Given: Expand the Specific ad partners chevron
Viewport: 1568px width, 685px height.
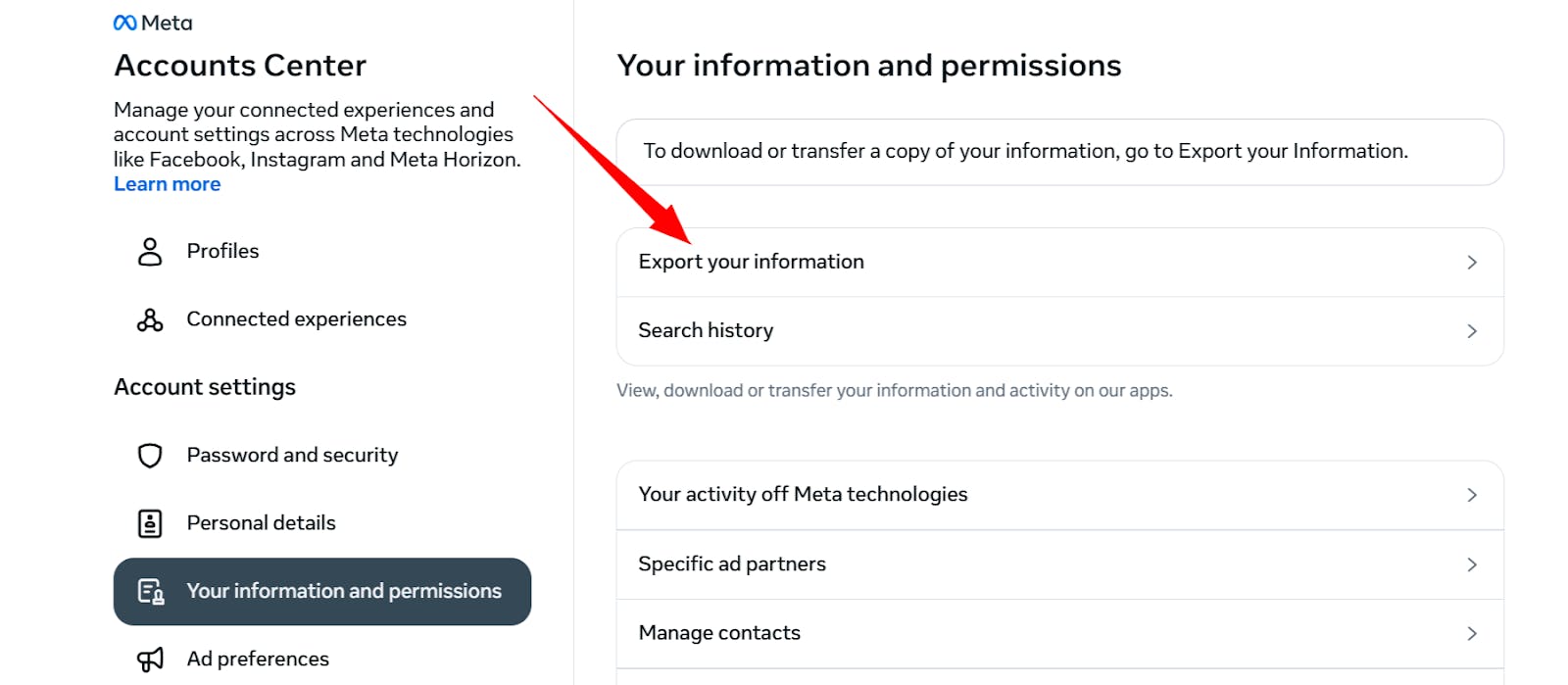Looking at the screenshot, I should click(1472, 564).
